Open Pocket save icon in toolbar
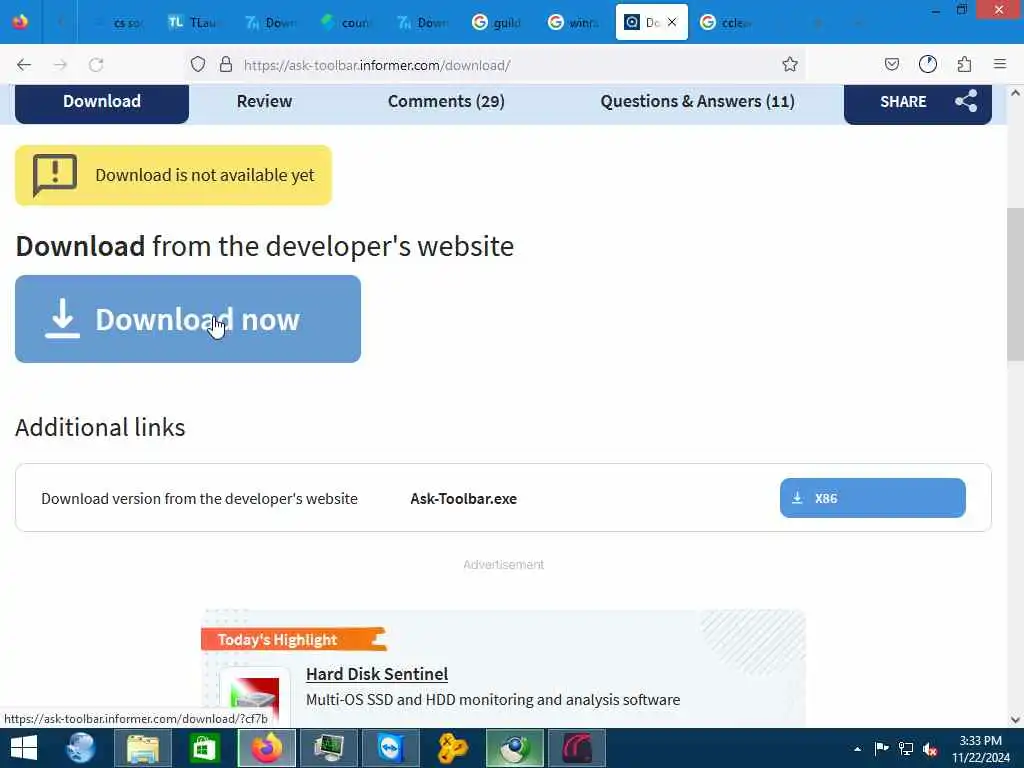This screenshot has height=768, width=1024. 892,65
